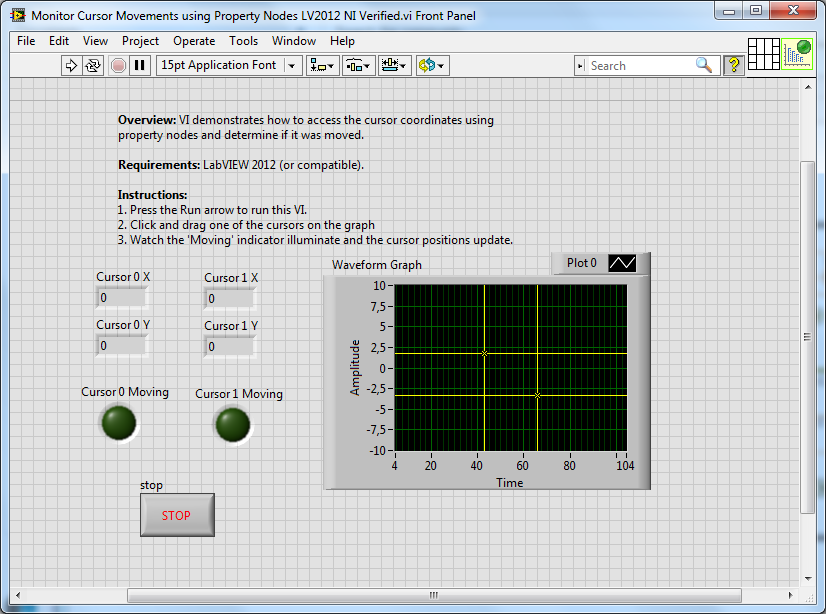Image resolution: width=826 pixels, height=614 pixels.
Task: Click the Amplitude axis label
Action: click(x=355, y=368)
